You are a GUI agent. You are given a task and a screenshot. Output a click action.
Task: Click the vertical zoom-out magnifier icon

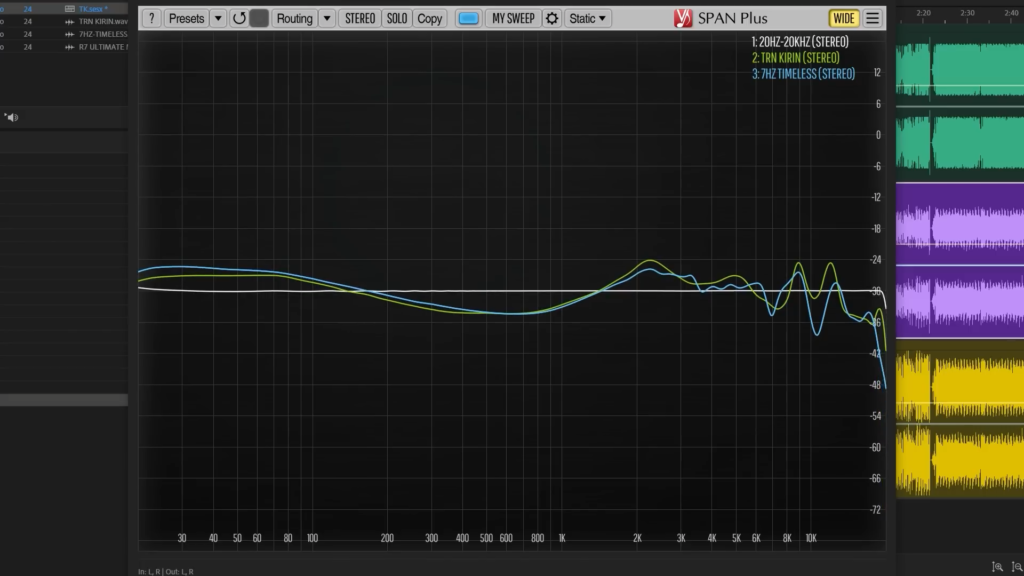(1017, 567)
